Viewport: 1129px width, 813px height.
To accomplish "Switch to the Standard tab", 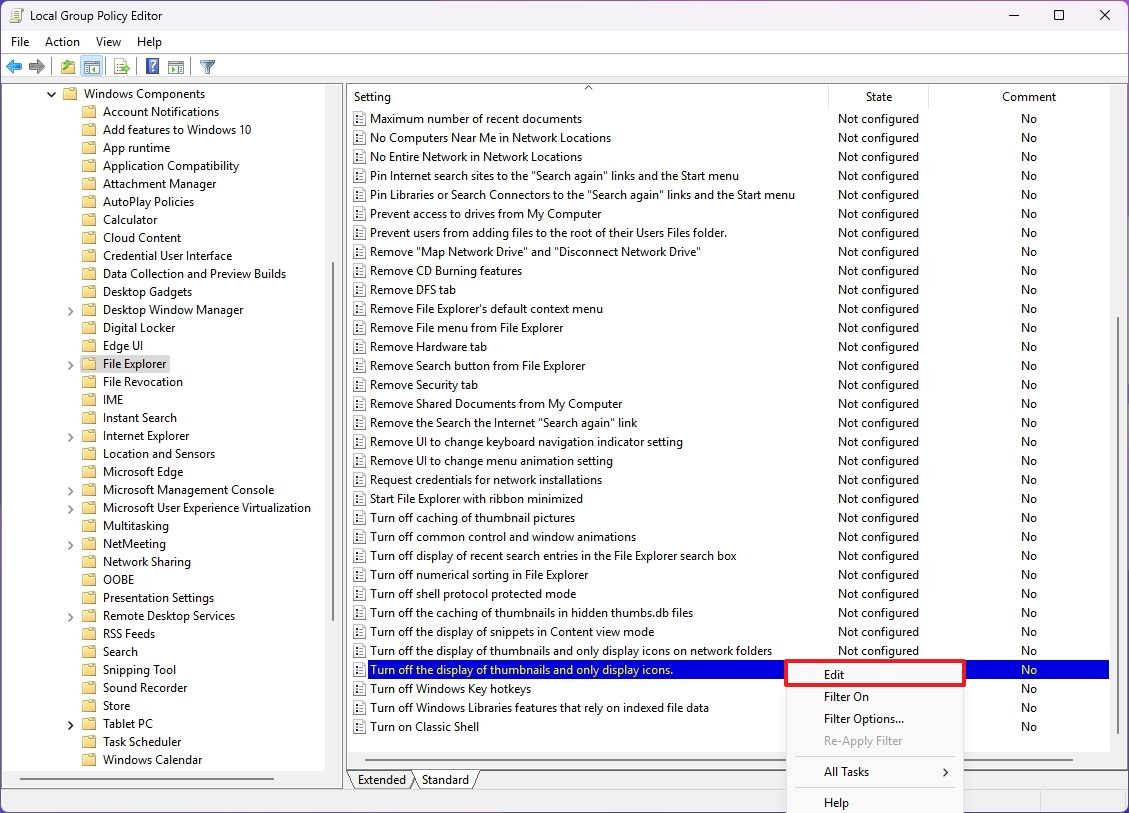I will (x=446, y=779).
